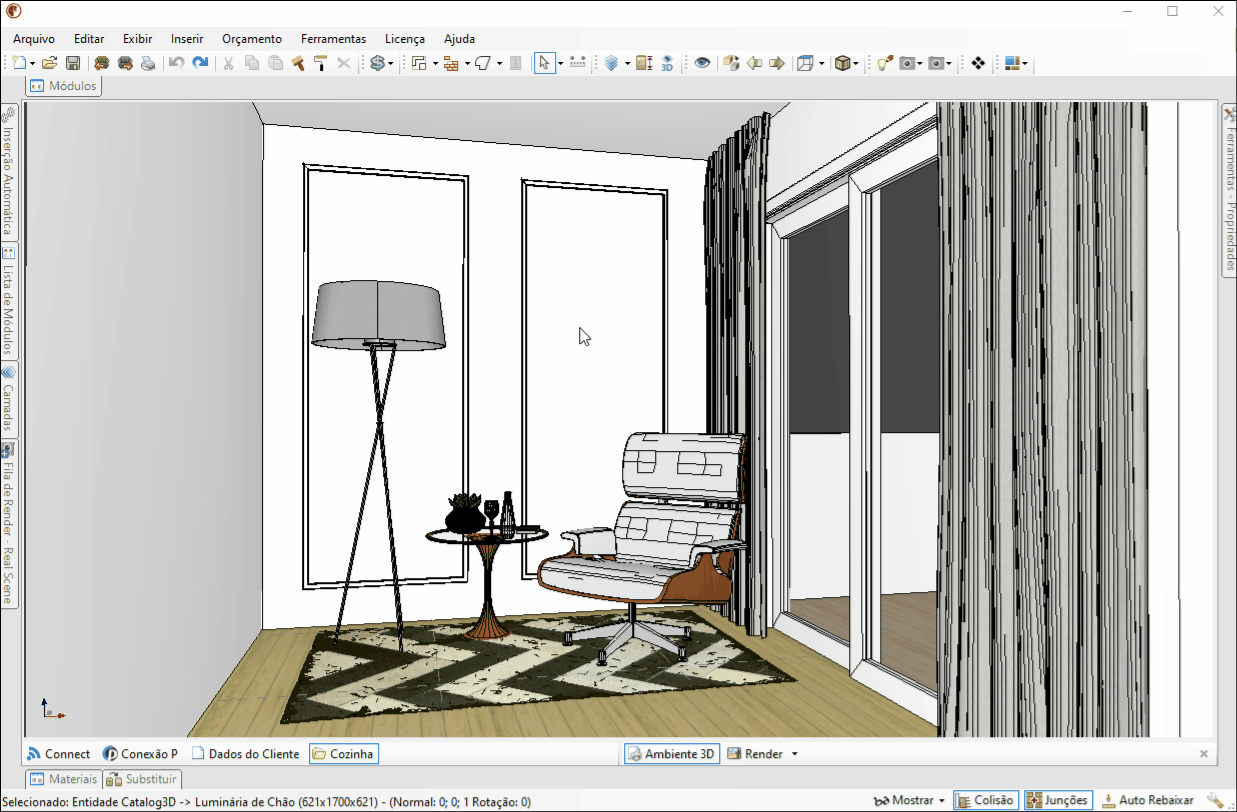Click the dimension heights icon
The width and height of the screenshot is (1237, 812).
tap(644, 63)
